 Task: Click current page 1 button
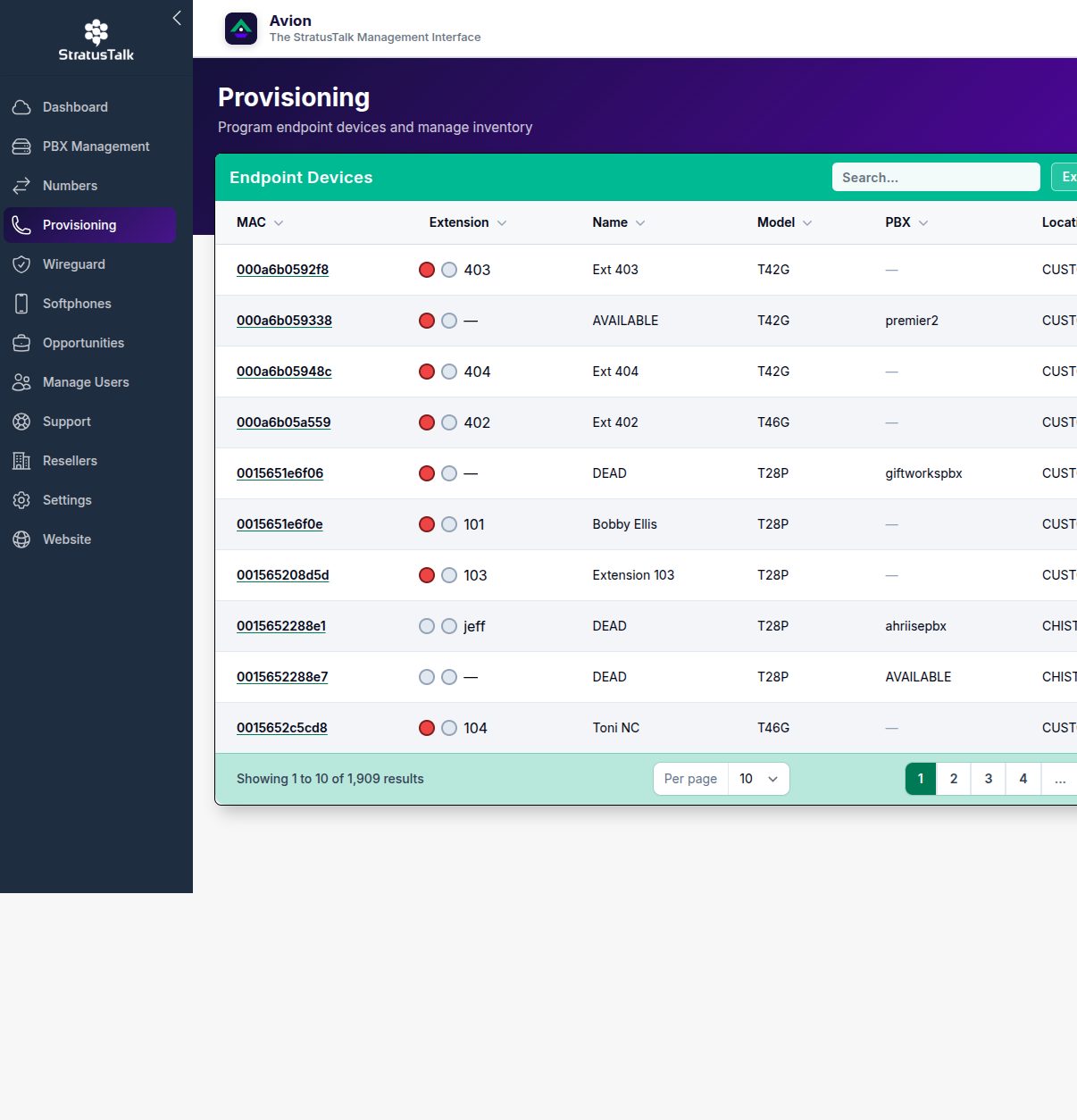pos(921,779)
